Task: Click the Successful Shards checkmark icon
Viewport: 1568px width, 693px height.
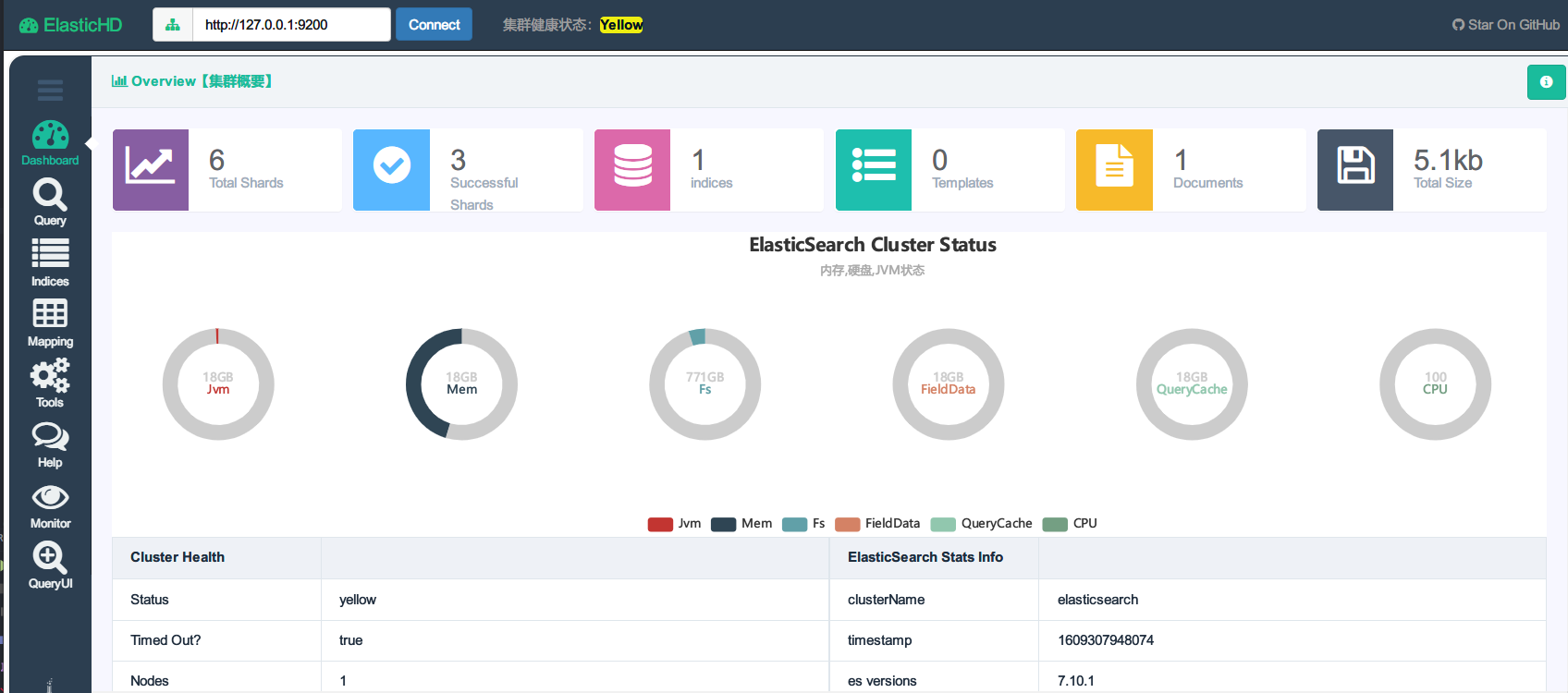Action: tap(392, 170)
